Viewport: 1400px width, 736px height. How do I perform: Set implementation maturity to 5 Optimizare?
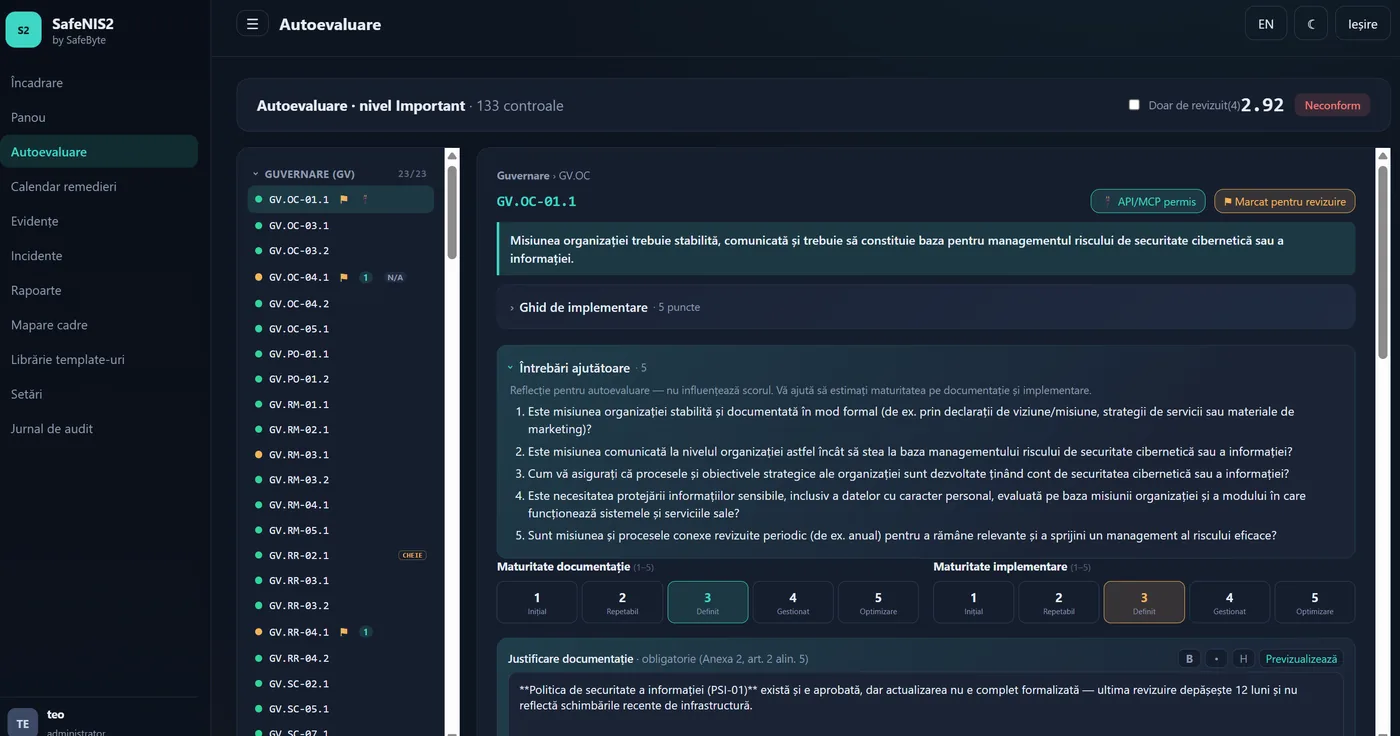tap(1315, 602)
